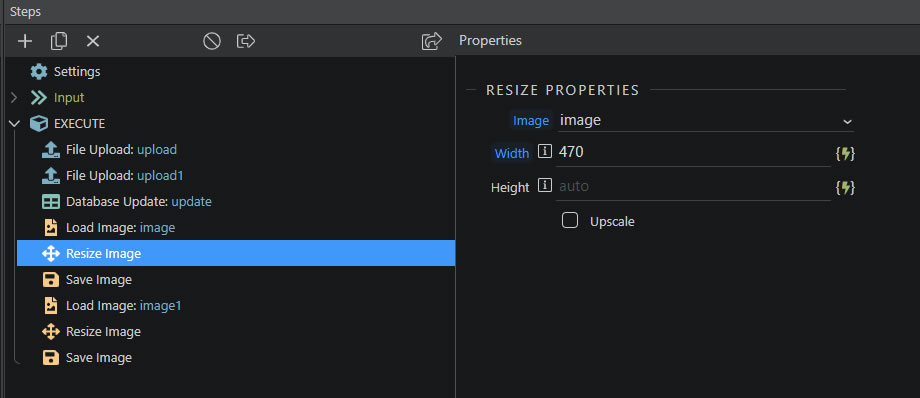Click the Width info icon
Screen dimensions: 920x398
click(x=545, y=152)
